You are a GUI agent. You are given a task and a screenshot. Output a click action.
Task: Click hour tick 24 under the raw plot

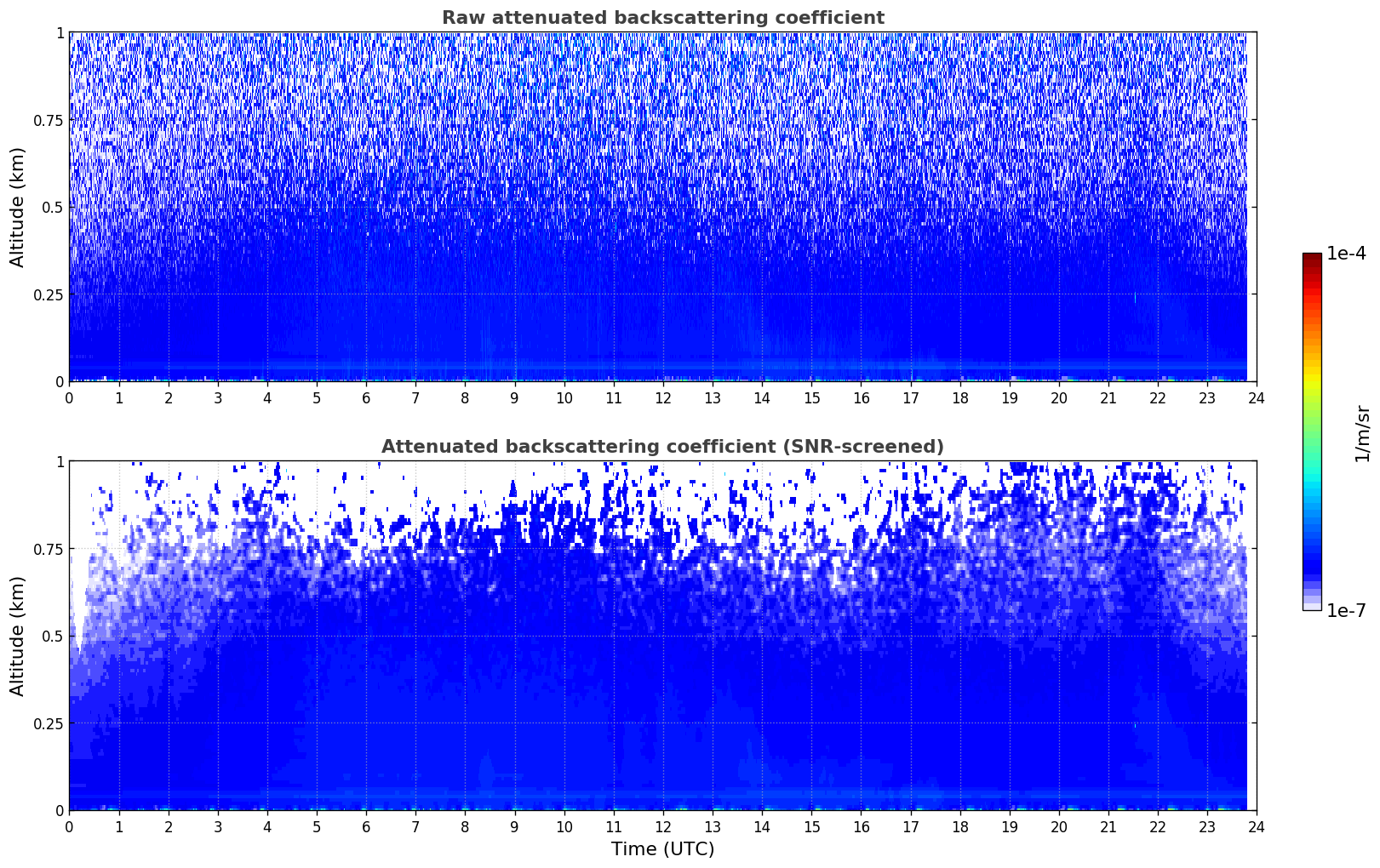pos(1257,397)
